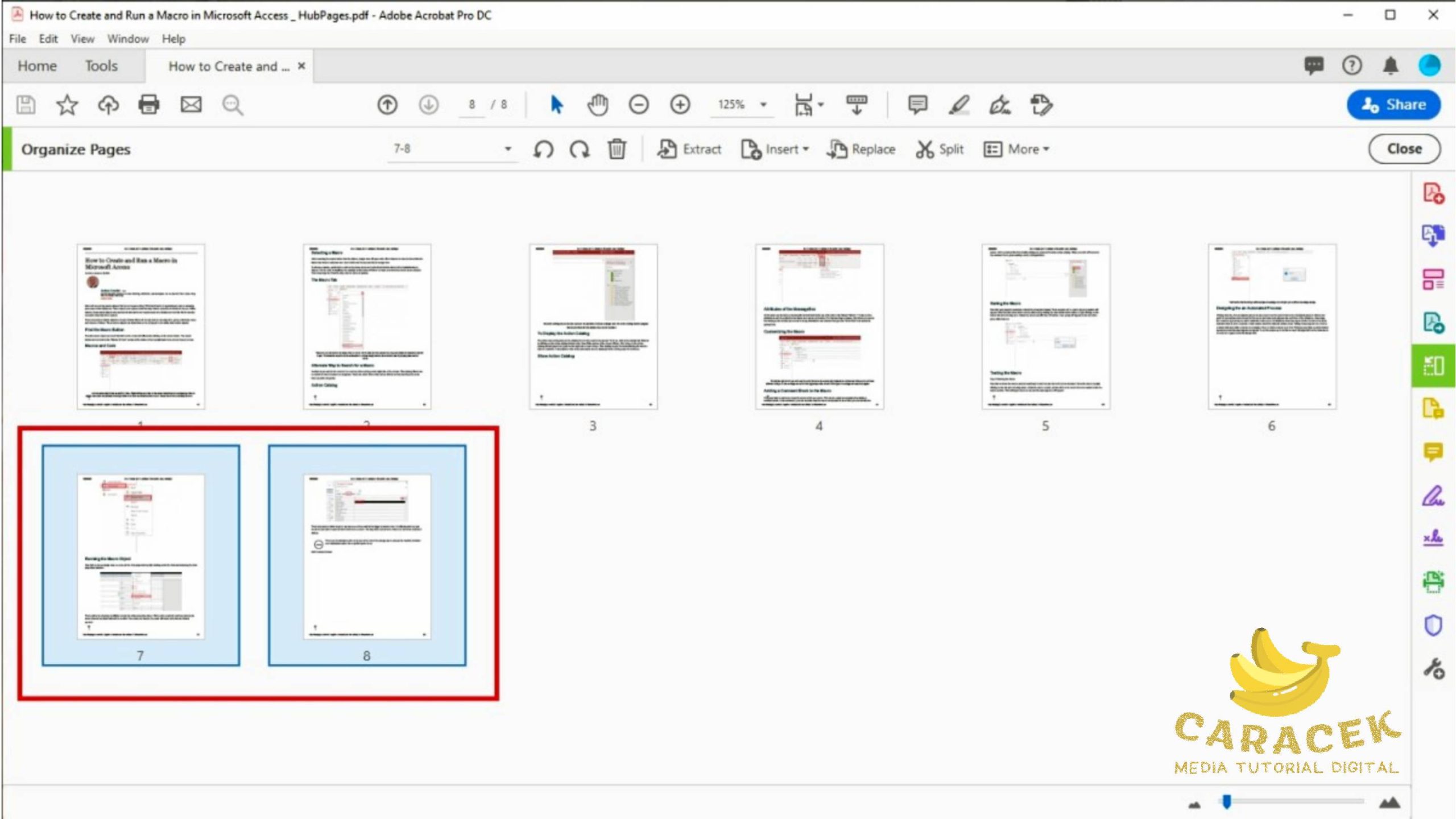Select the Hand pan tool
1456x819 pixels.
tap(597, 105)
